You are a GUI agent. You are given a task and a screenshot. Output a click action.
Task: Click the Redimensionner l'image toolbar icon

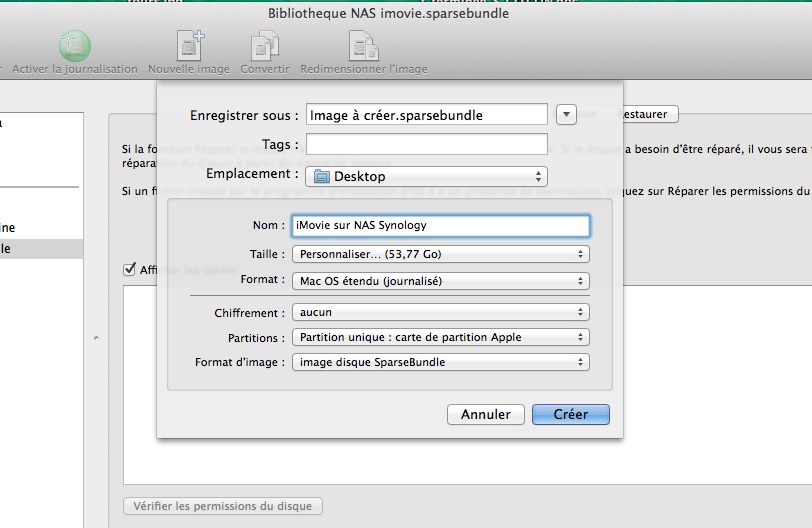(x=363, y=46)
